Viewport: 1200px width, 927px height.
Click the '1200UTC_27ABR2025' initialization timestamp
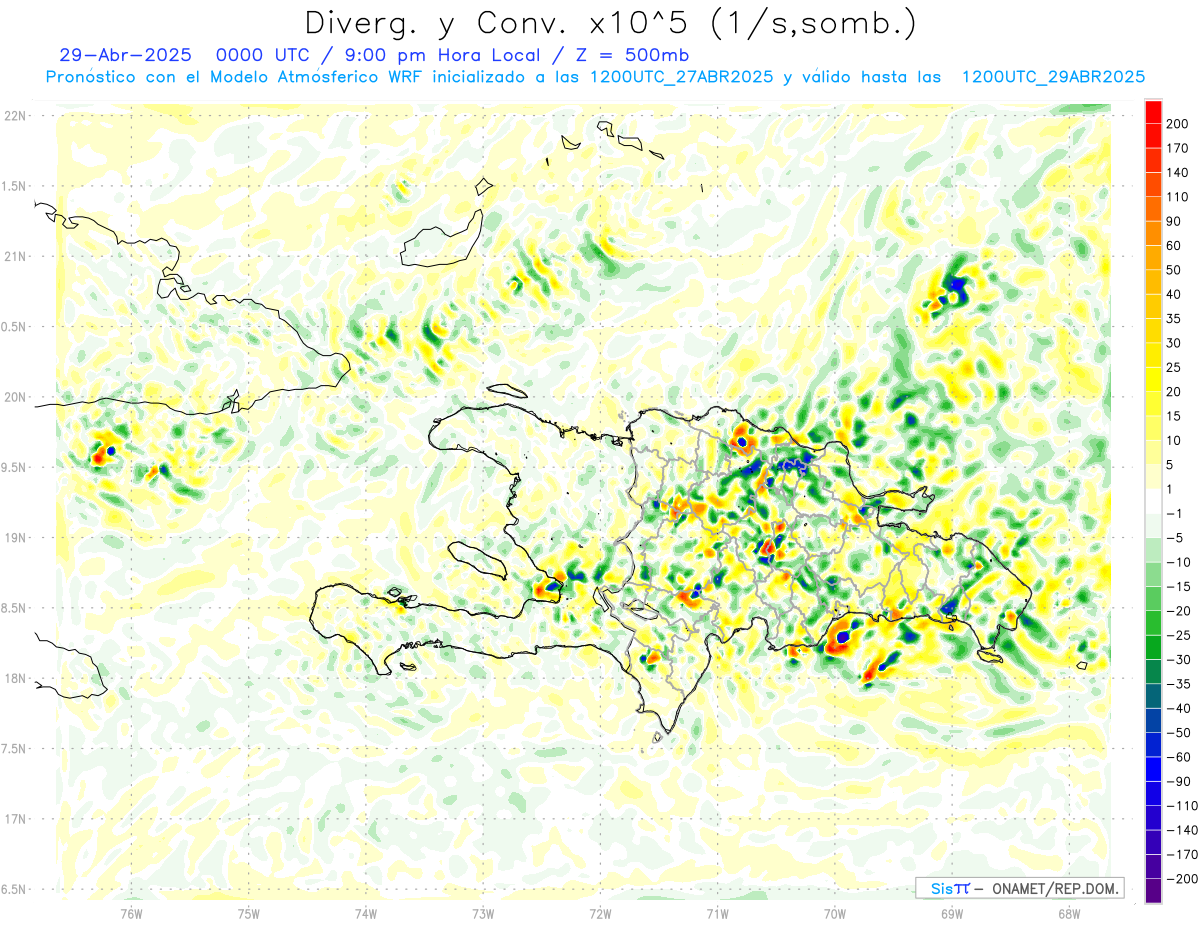(x=681, y=77)
